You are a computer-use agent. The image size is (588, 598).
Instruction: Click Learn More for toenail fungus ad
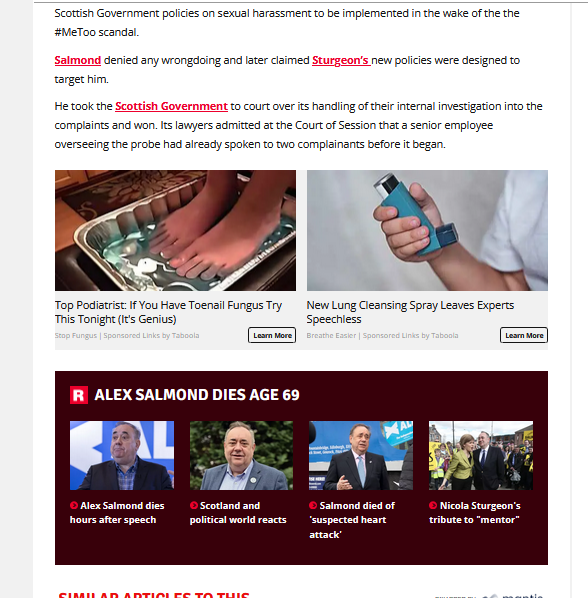coord(272,335)
